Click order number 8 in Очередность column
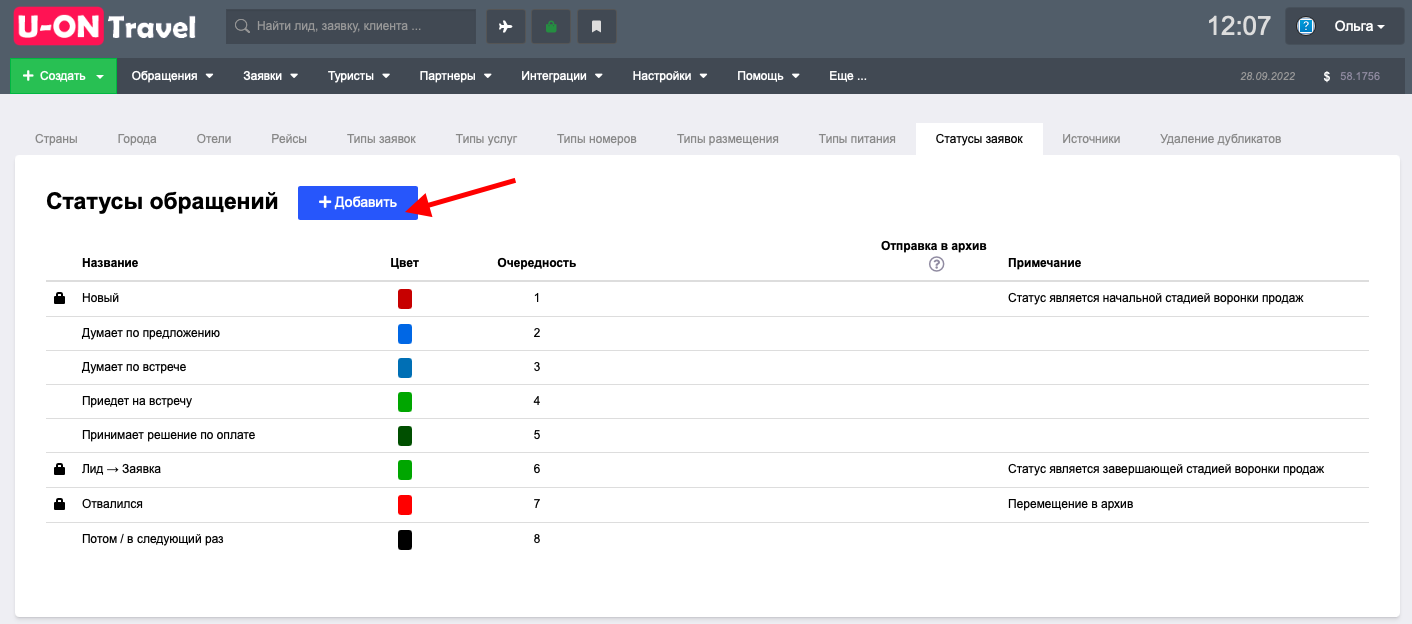Screen dimensions: 1412x624 point(537,539)
